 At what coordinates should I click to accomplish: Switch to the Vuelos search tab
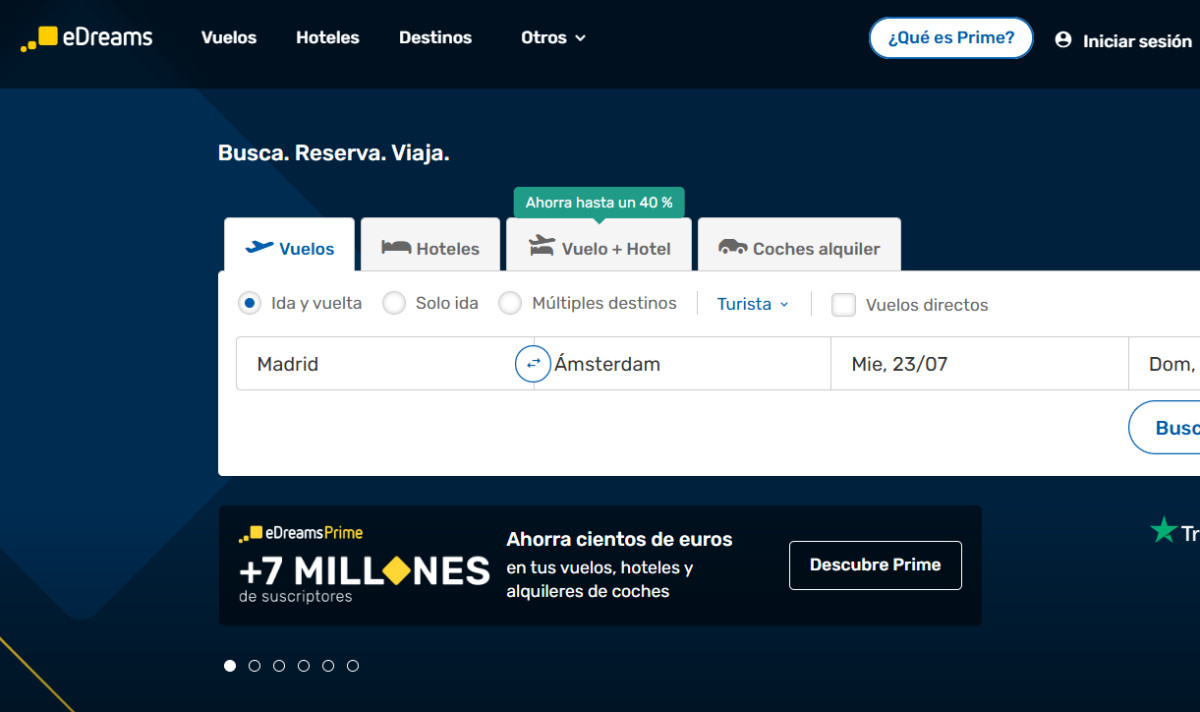coord(289,245)
